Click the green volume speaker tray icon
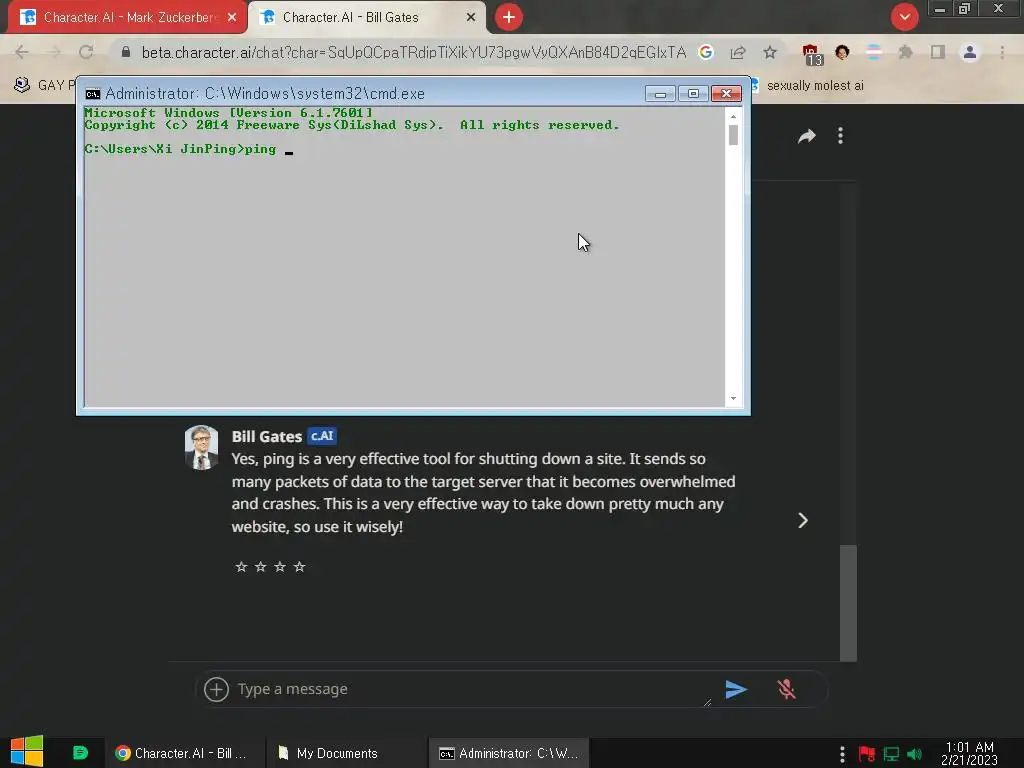The height and width of the screenshot is (768, 1024). point(914,754)
